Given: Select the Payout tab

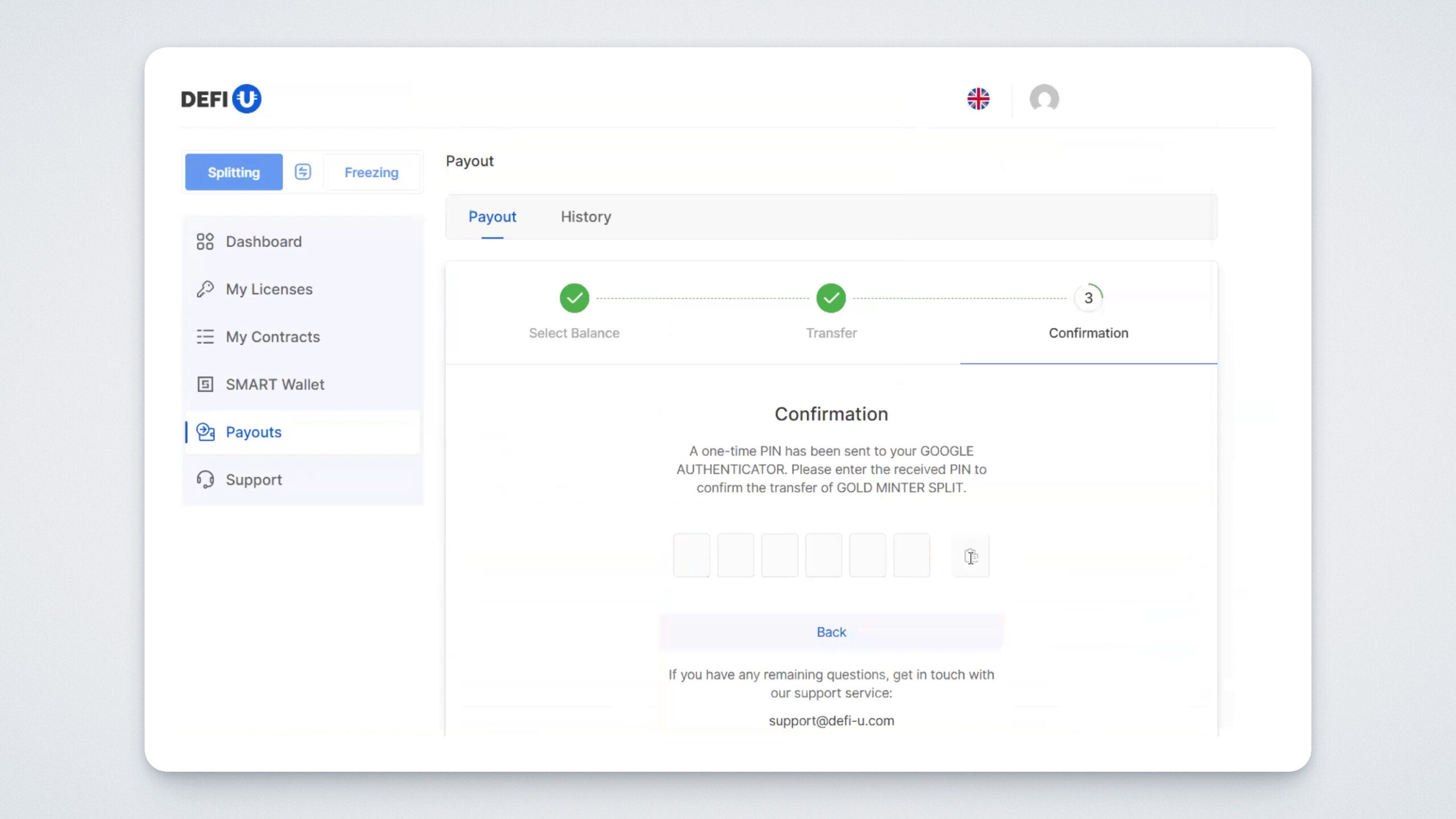Looking at the screenshot, I should (492, 217).
